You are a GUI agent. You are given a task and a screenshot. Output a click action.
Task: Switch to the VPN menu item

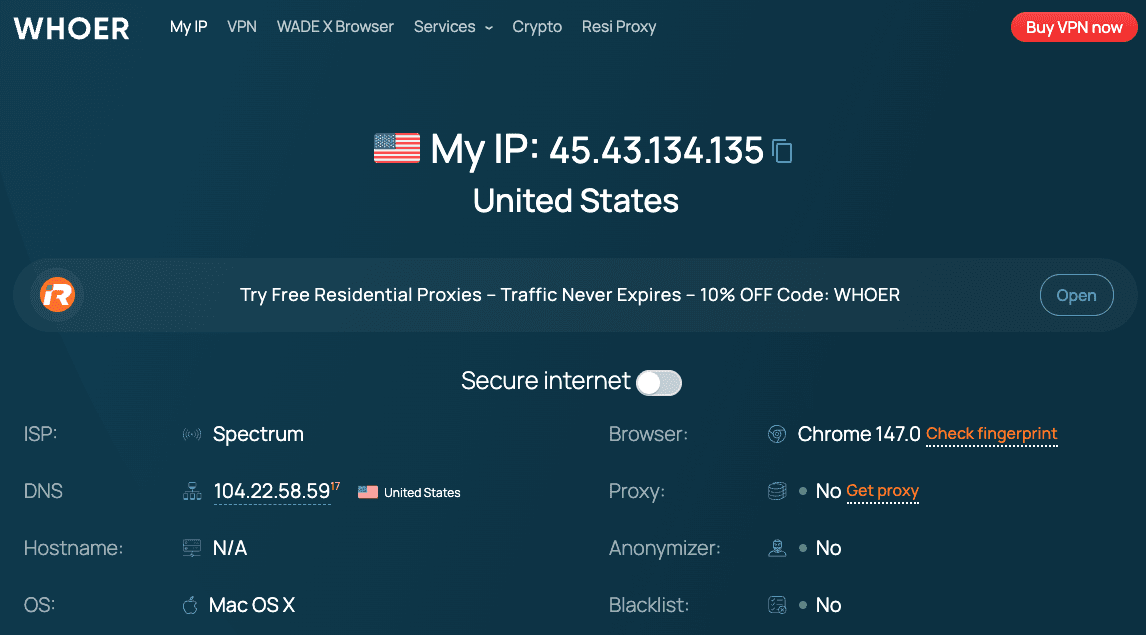241,27
